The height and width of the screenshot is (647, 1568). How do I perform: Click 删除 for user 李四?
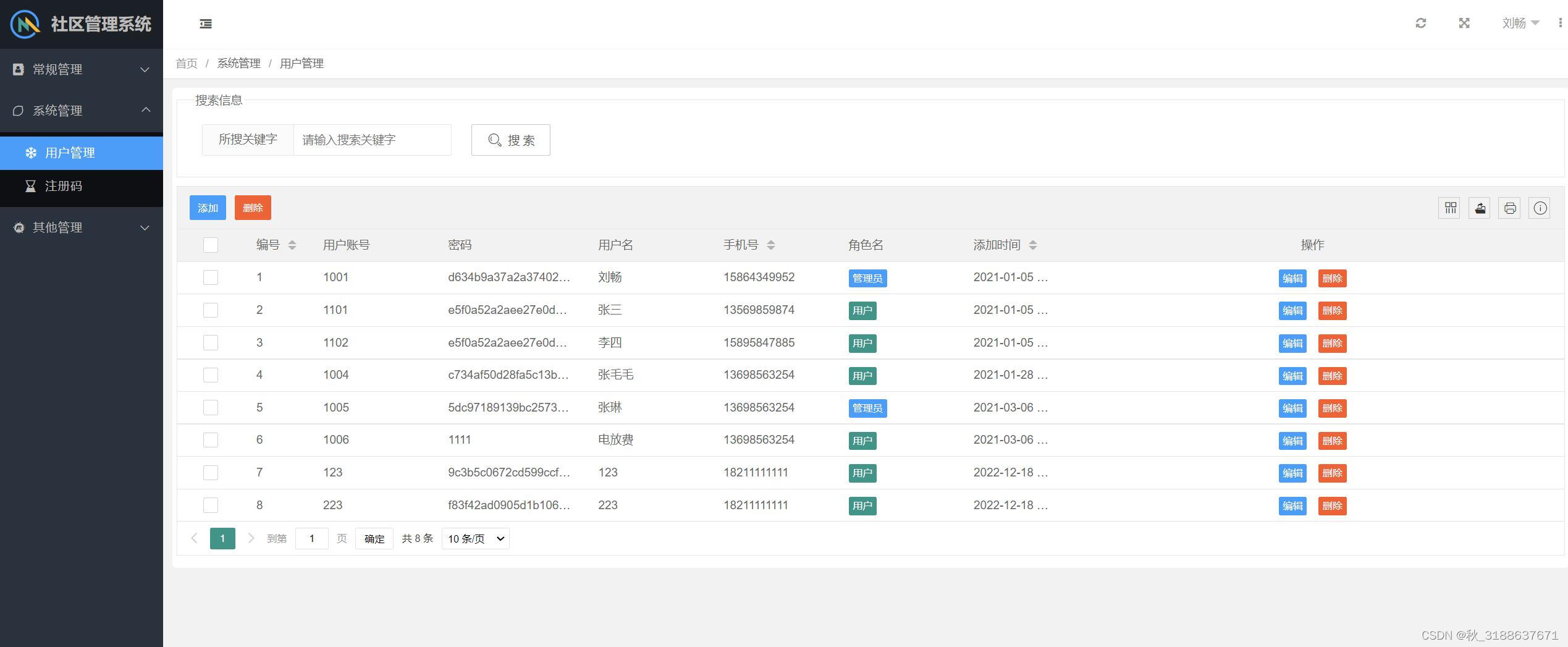click(x=1333, y=344)
